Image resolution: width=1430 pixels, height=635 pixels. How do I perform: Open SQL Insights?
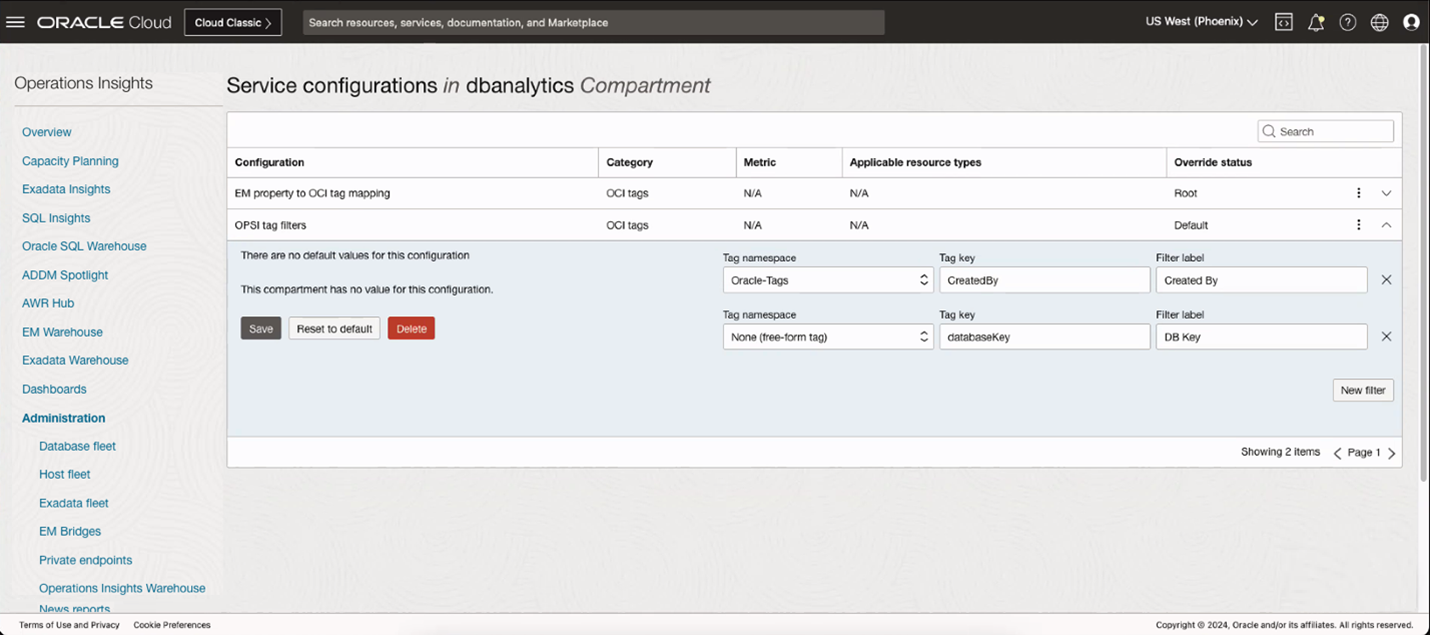click(56, 218)
